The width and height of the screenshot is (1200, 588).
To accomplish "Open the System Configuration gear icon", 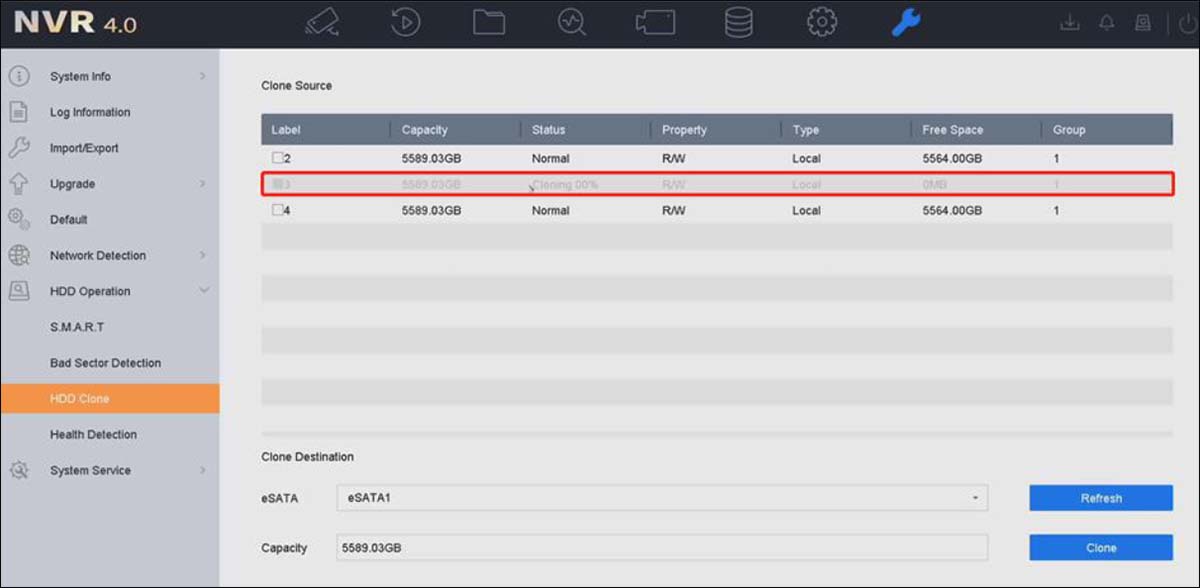I will pyautogui.click(x=821, y=21).
